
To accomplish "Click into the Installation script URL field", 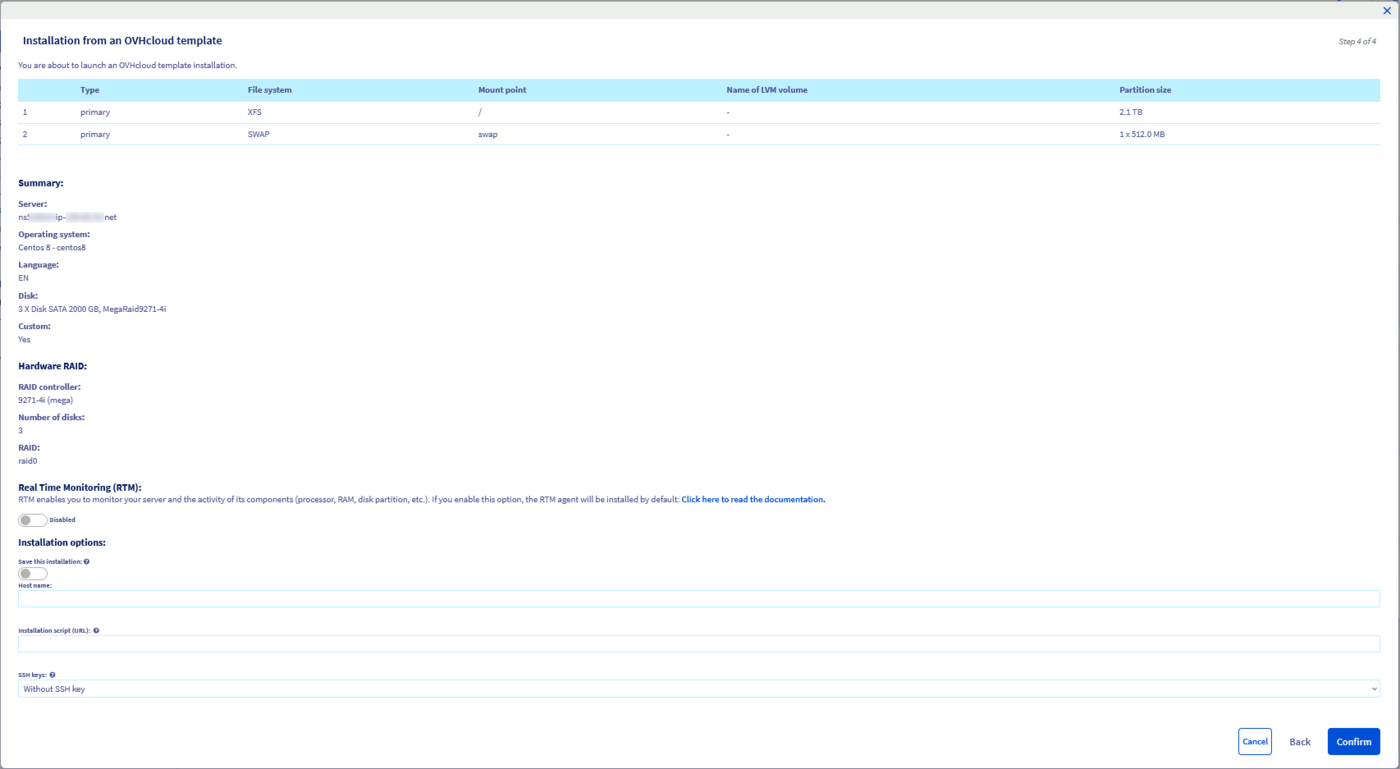I will coord(698,644).
